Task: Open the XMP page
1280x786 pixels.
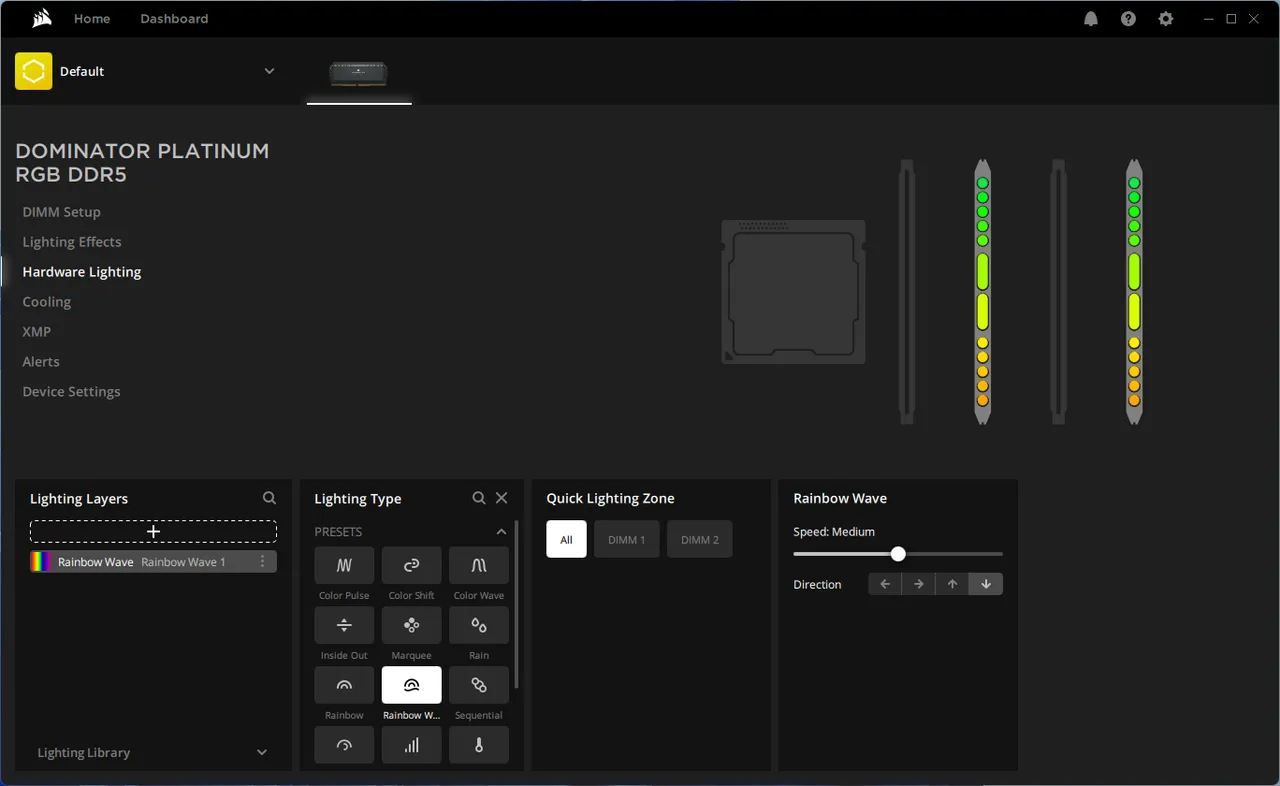Action: click(x=37, y=332)
